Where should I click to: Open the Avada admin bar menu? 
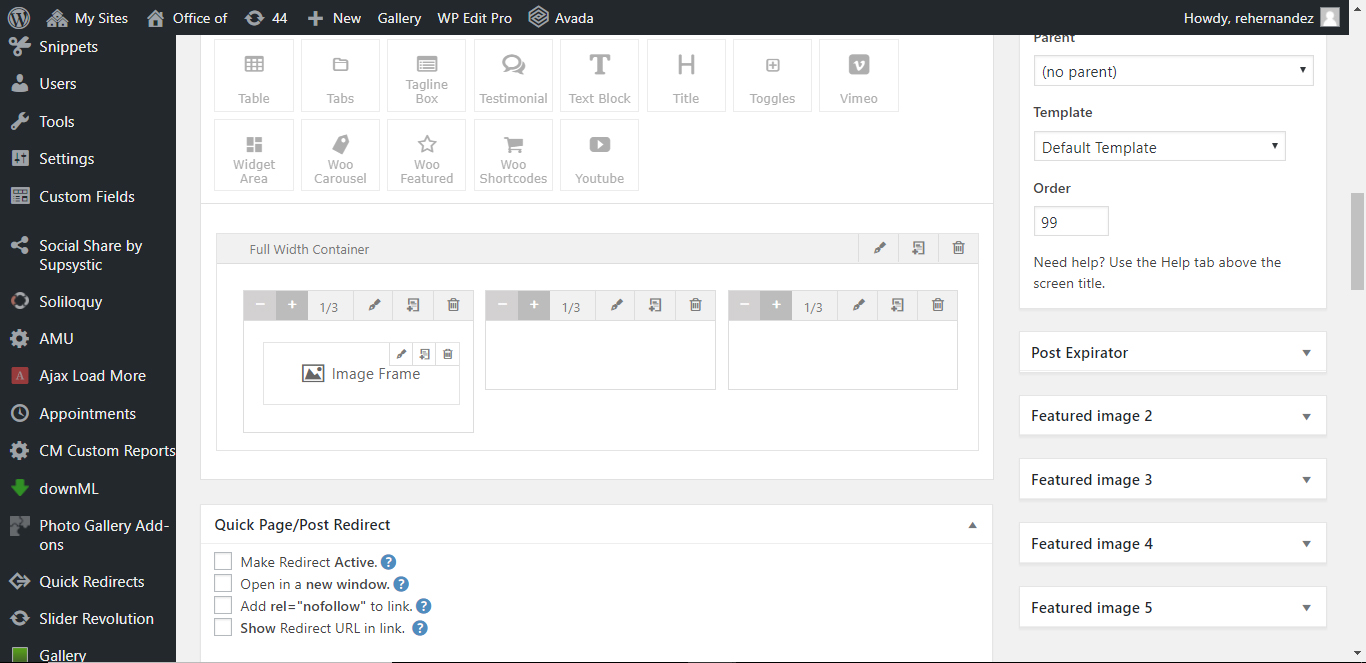click(561, 17)
